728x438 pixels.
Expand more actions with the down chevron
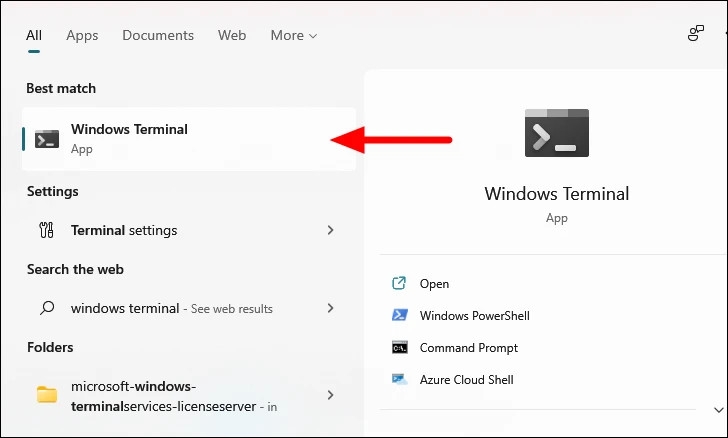point(718,410)
